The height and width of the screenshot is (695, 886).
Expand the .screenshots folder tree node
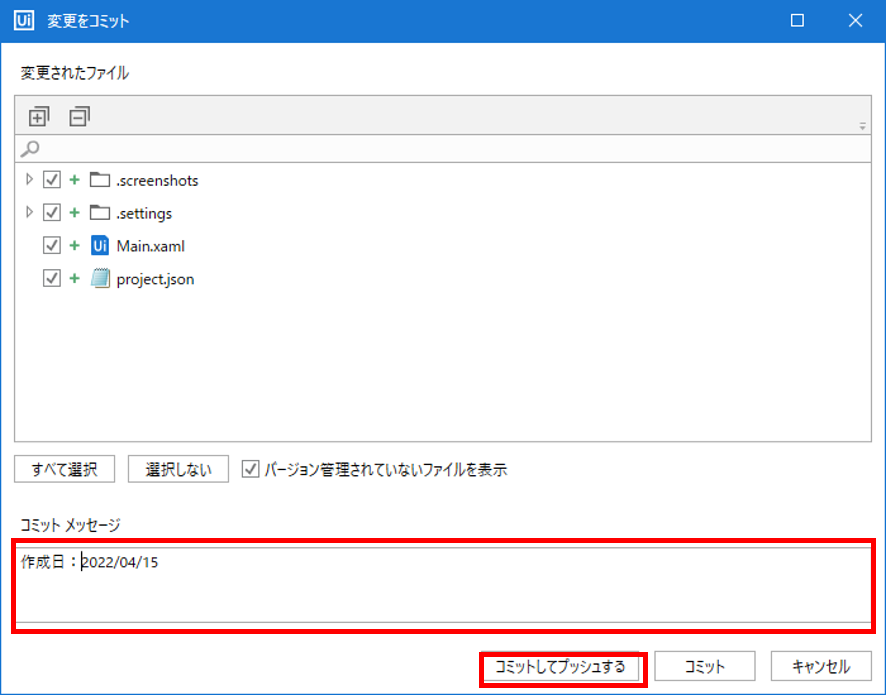tap(29, 180)
